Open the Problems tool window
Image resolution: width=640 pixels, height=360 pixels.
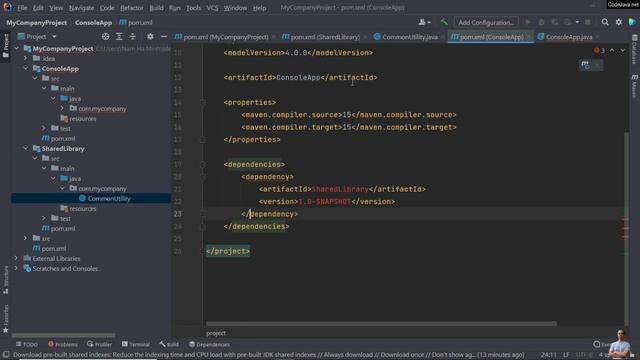point(62,344)
